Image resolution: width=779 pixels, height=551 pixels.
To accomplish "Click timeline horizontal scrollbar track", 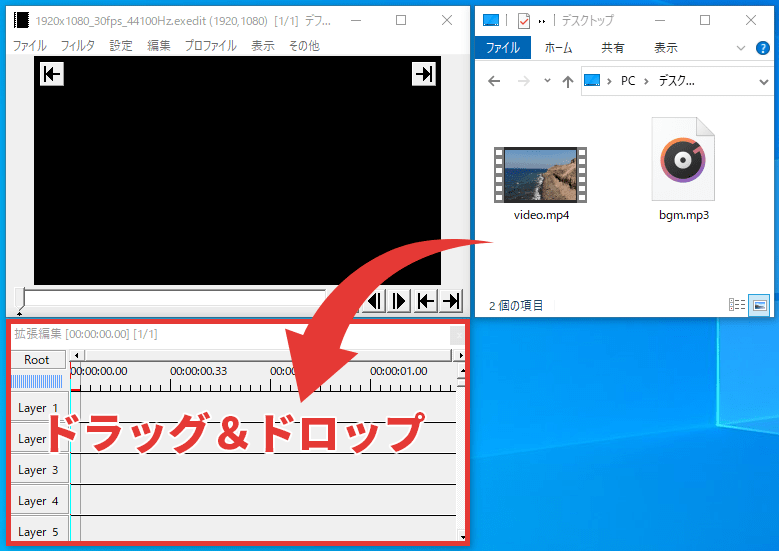I will [268, 355].
